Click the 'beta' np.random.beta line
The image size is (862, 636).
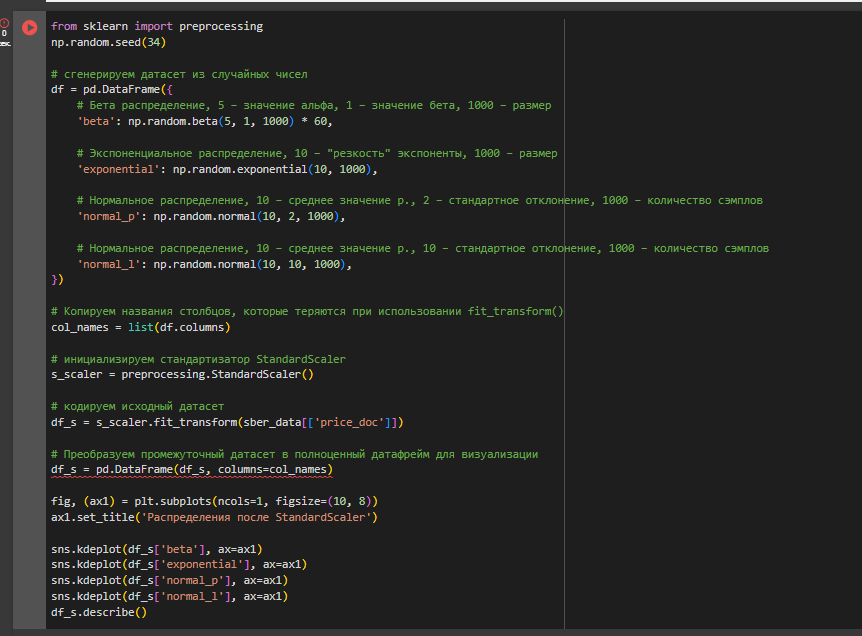point(205,121)
